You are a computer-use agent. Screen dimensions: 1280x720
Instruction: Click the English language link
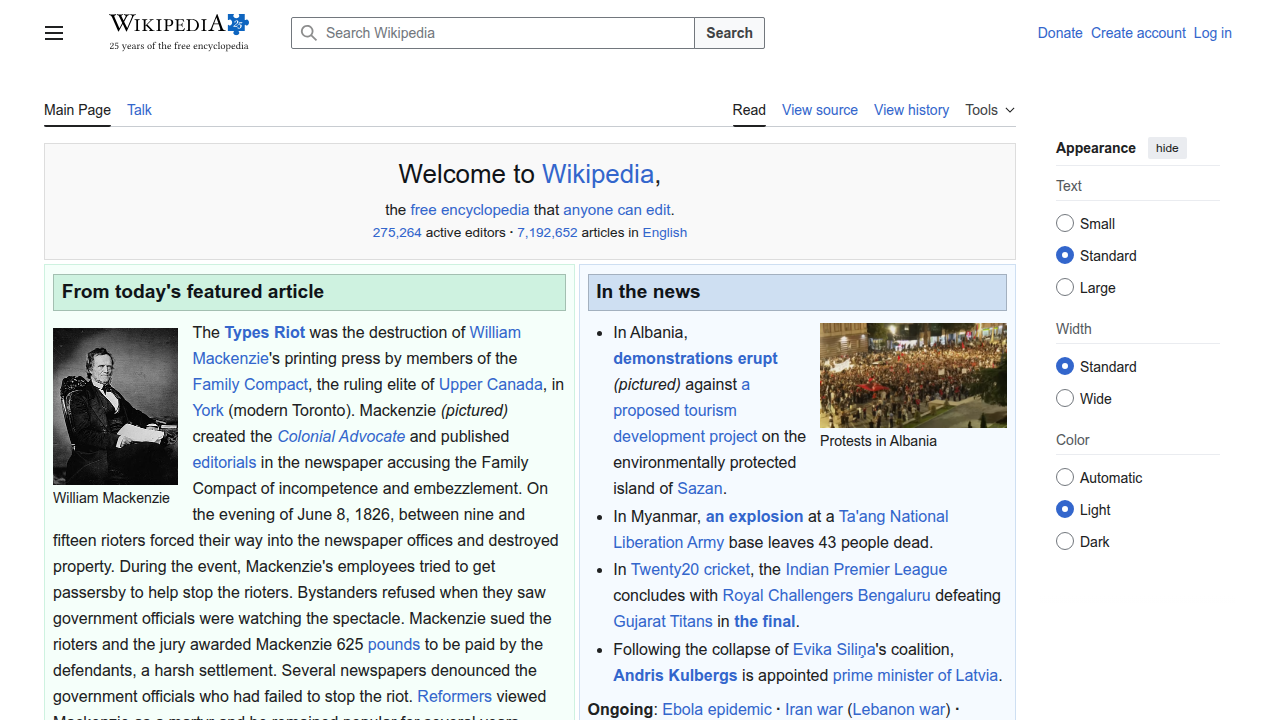tap(665, 232)
